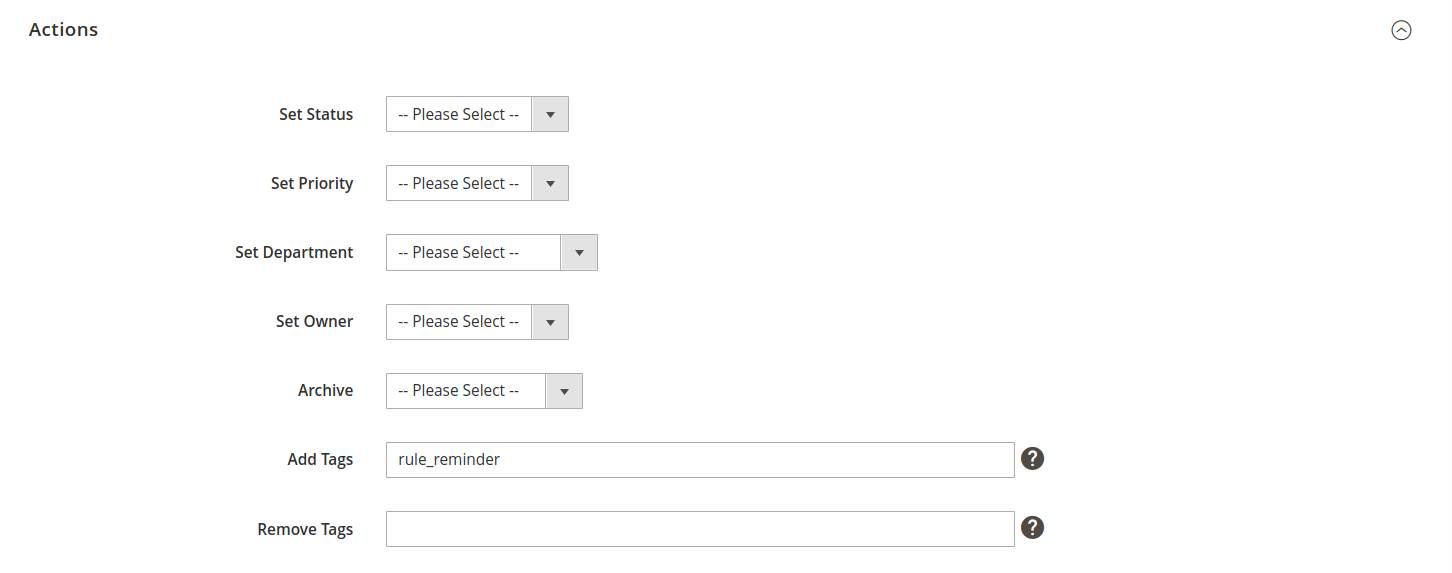Focus the Add Tags field containing rule_reminder
The height and width of the screenshot is (573, 1452).
pos(700,459)
